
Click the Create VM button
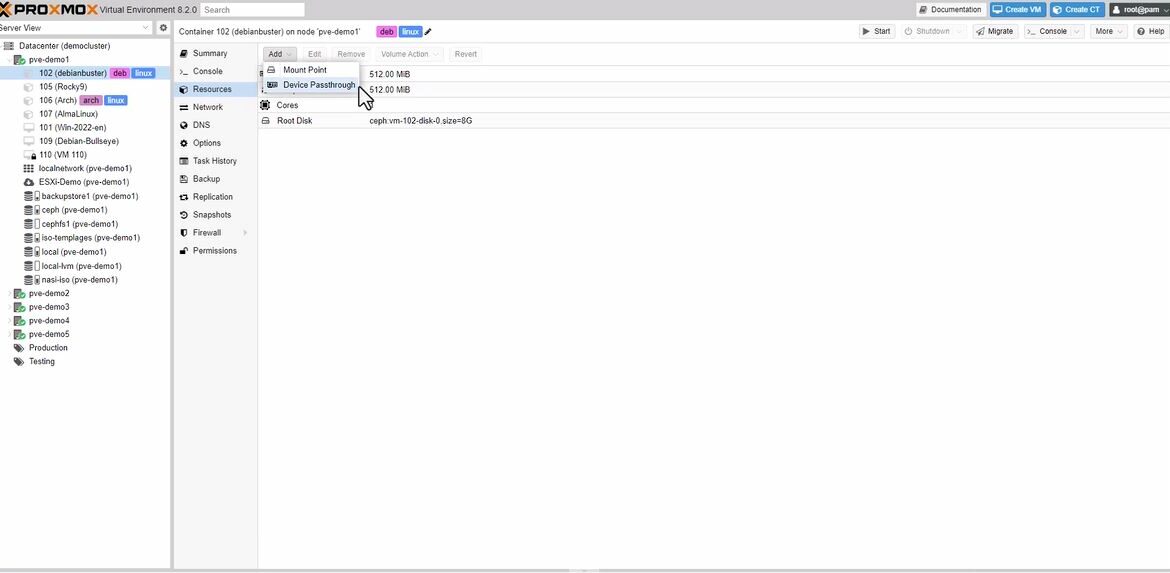click(1018, 10)
